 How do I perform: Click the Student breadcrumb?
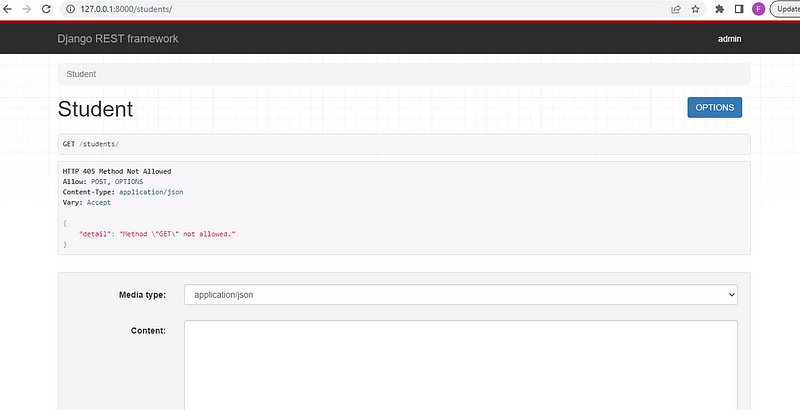coord(81,74)
